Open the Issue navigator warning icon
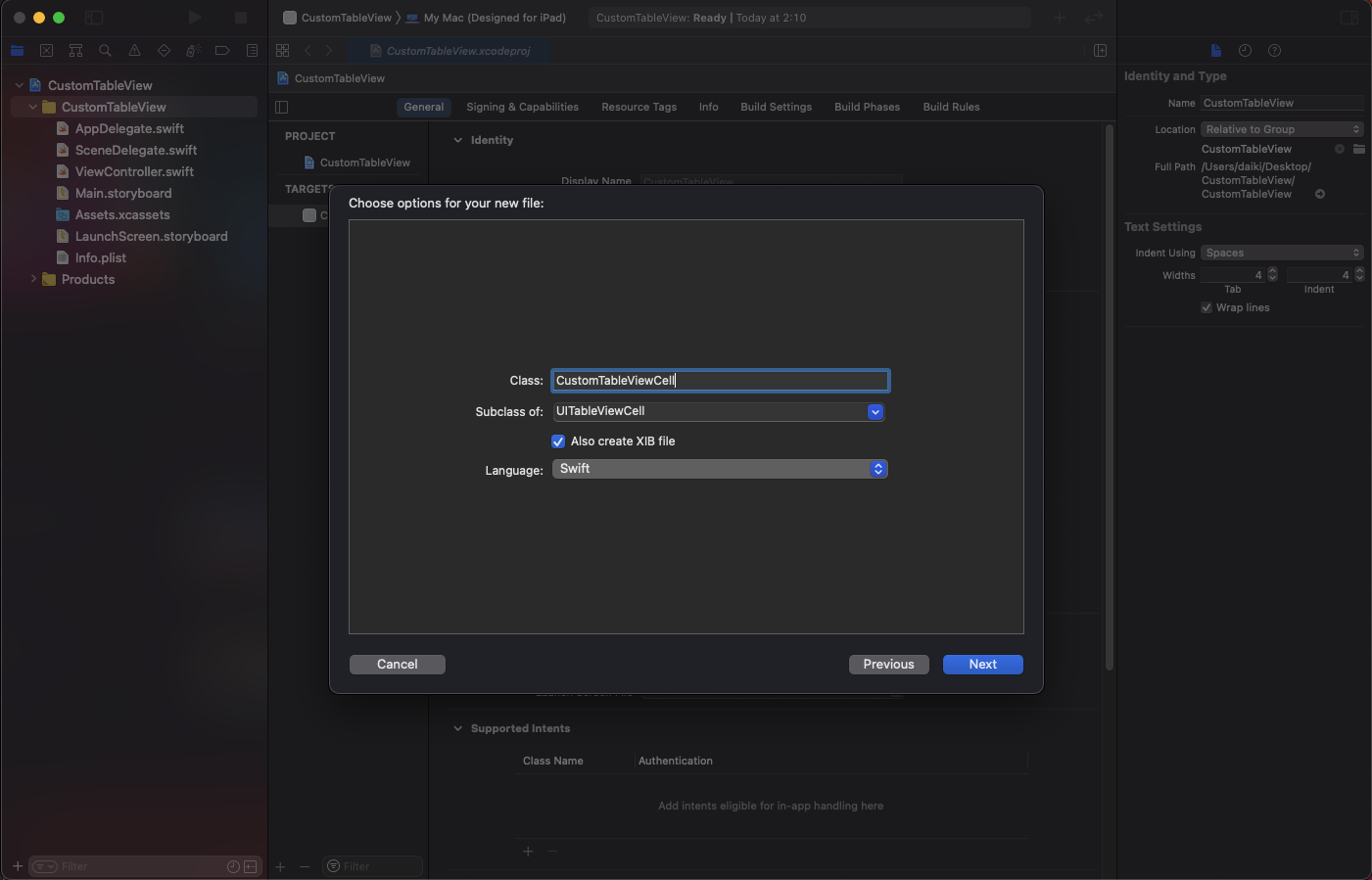Viewport: 1372px width, 880px height. [134, 51]
